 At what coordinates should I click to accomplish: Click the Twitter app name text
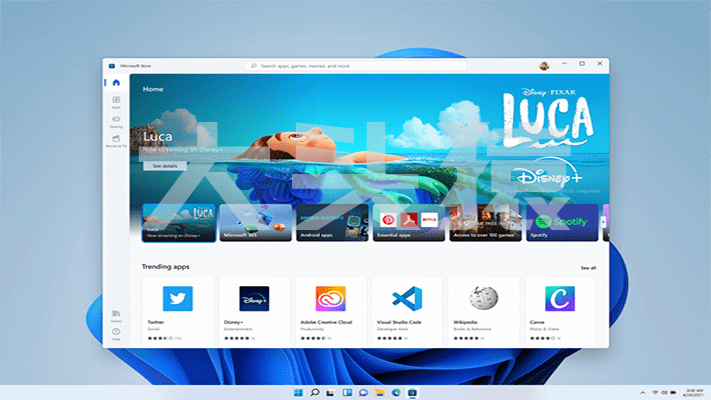tap(156, 322)
